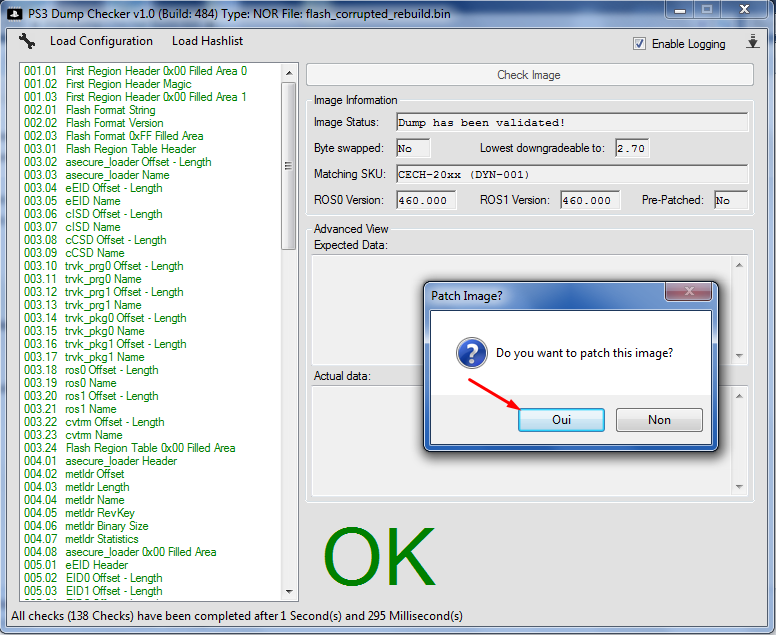Close the Patch Image dialog
Image resolution: width=776 pixels, height=635 pixels.
(x=688, y=292)
